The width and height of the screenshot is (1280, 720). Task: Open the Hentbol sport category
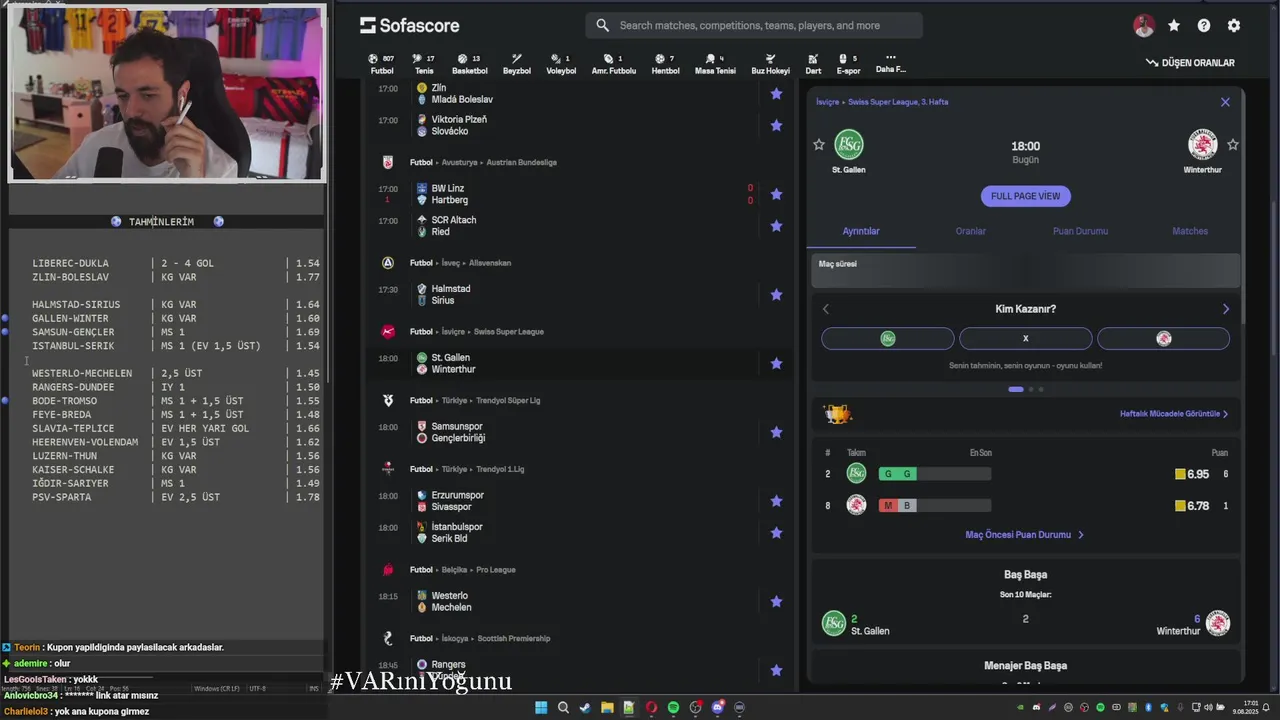click(x=665, y=64)
